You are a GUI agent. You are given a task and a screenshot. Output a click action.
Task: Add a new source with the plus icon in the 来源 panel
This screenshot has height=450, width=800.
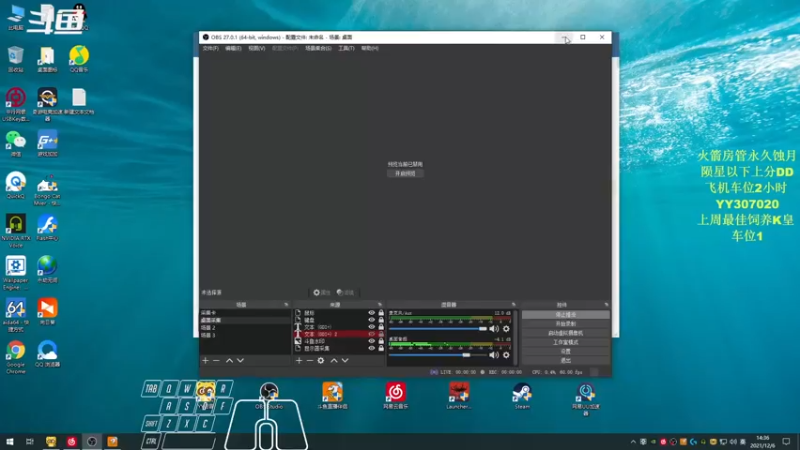[x=299, y=361]
